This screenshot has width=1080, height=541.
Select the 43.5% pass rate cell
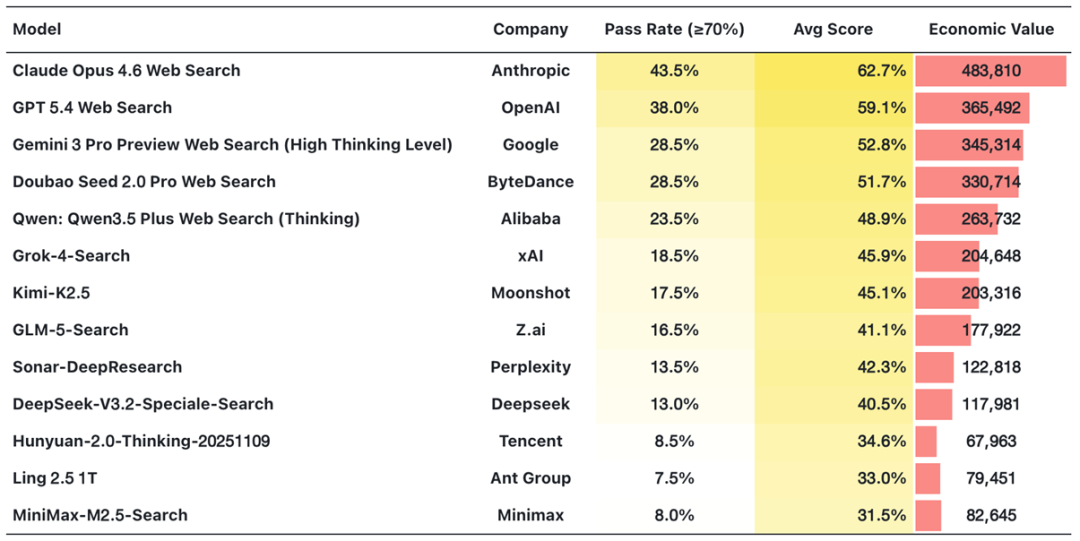tap(674, 71)
